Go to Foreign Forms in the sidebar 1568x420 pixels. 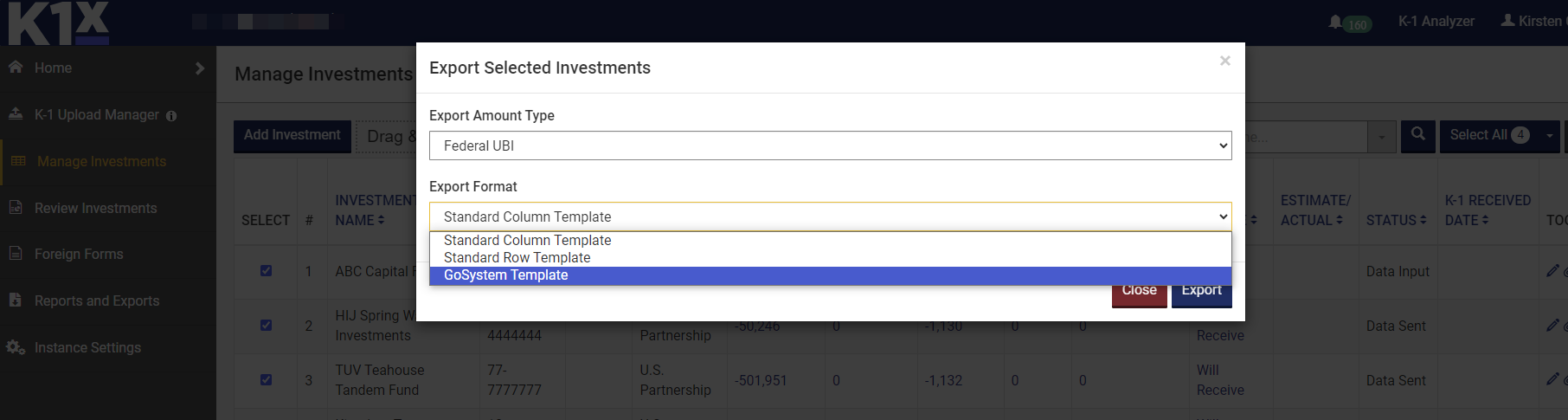click(x=79, y=254)
